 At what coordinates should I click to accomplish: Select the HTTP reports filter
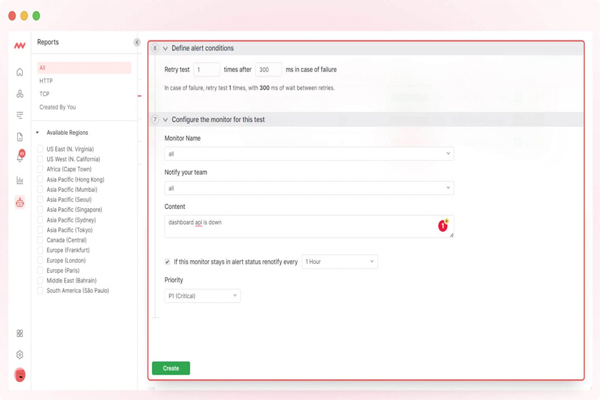point(46,81)
